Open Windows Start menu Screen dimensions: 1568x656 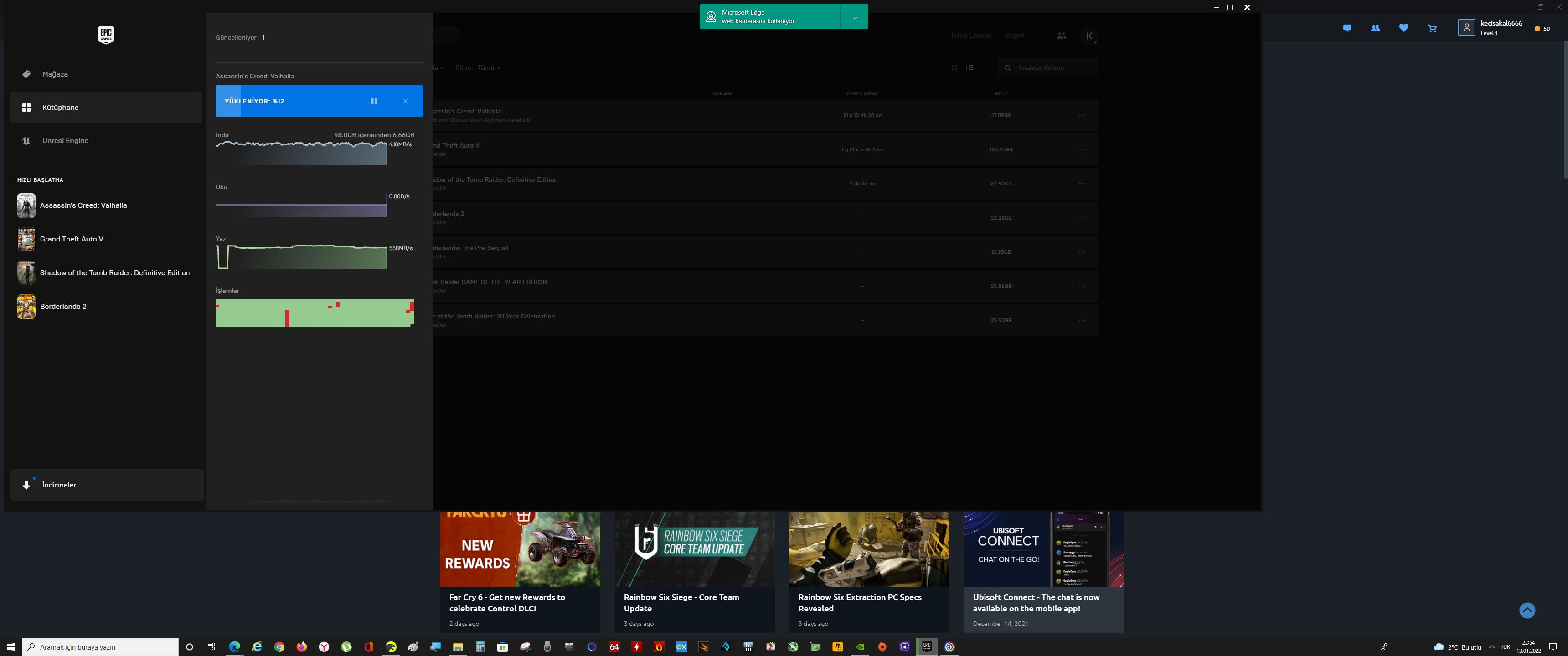tap(10, 647)
